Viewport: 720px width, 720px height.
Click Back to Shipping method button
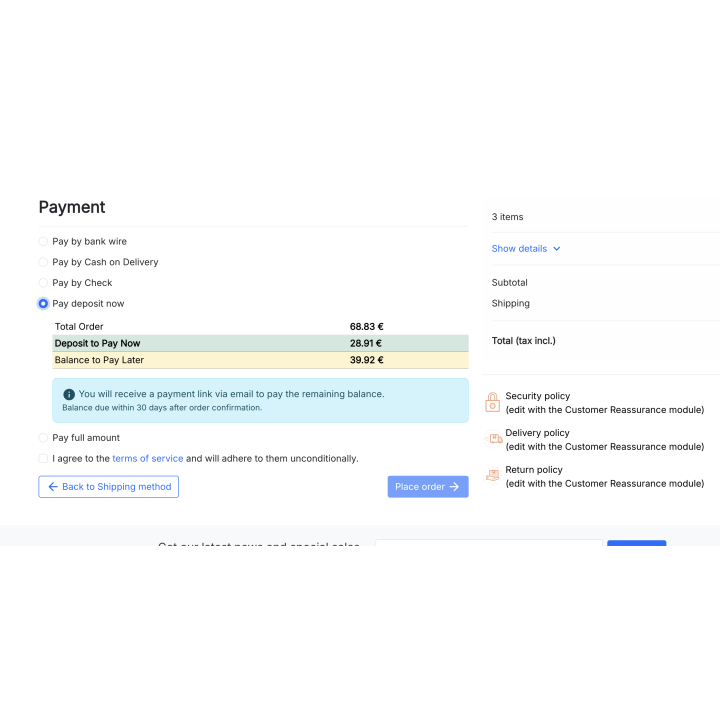[x=108, y=487]
